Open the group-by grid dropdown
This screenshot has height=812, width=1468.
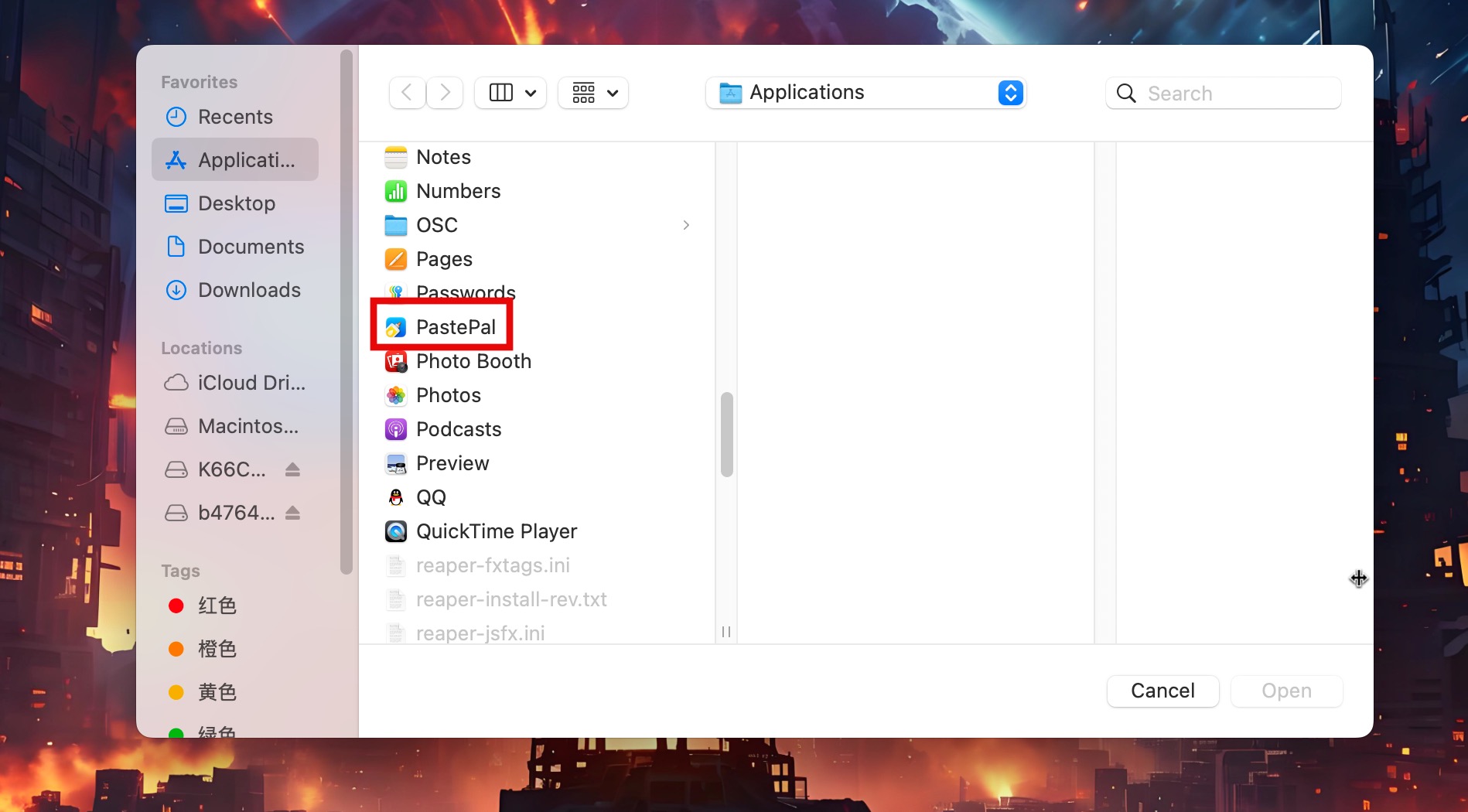click(593, 93)
